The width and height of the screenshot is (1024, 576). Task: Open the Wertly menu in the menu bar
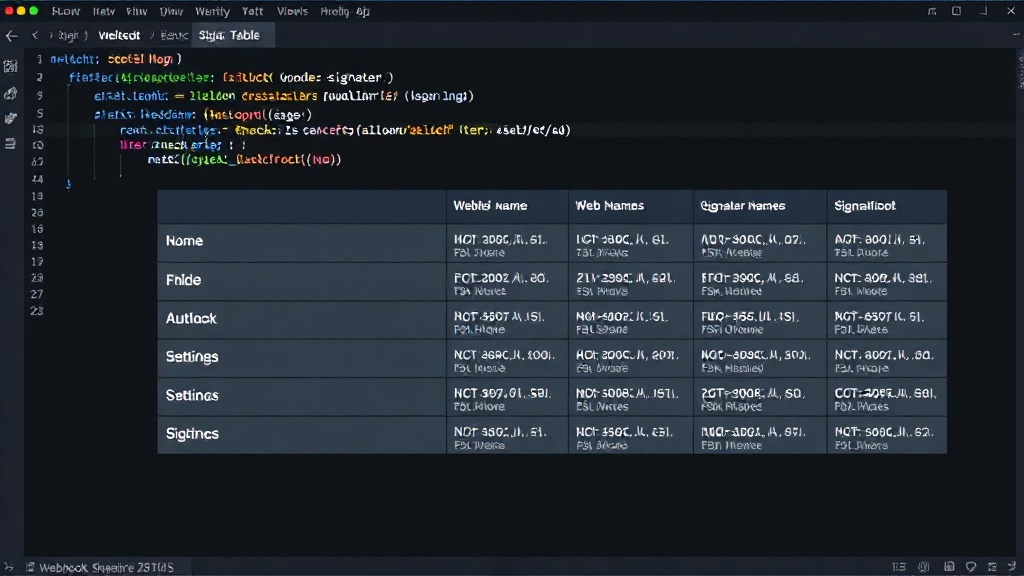(212, 11)
